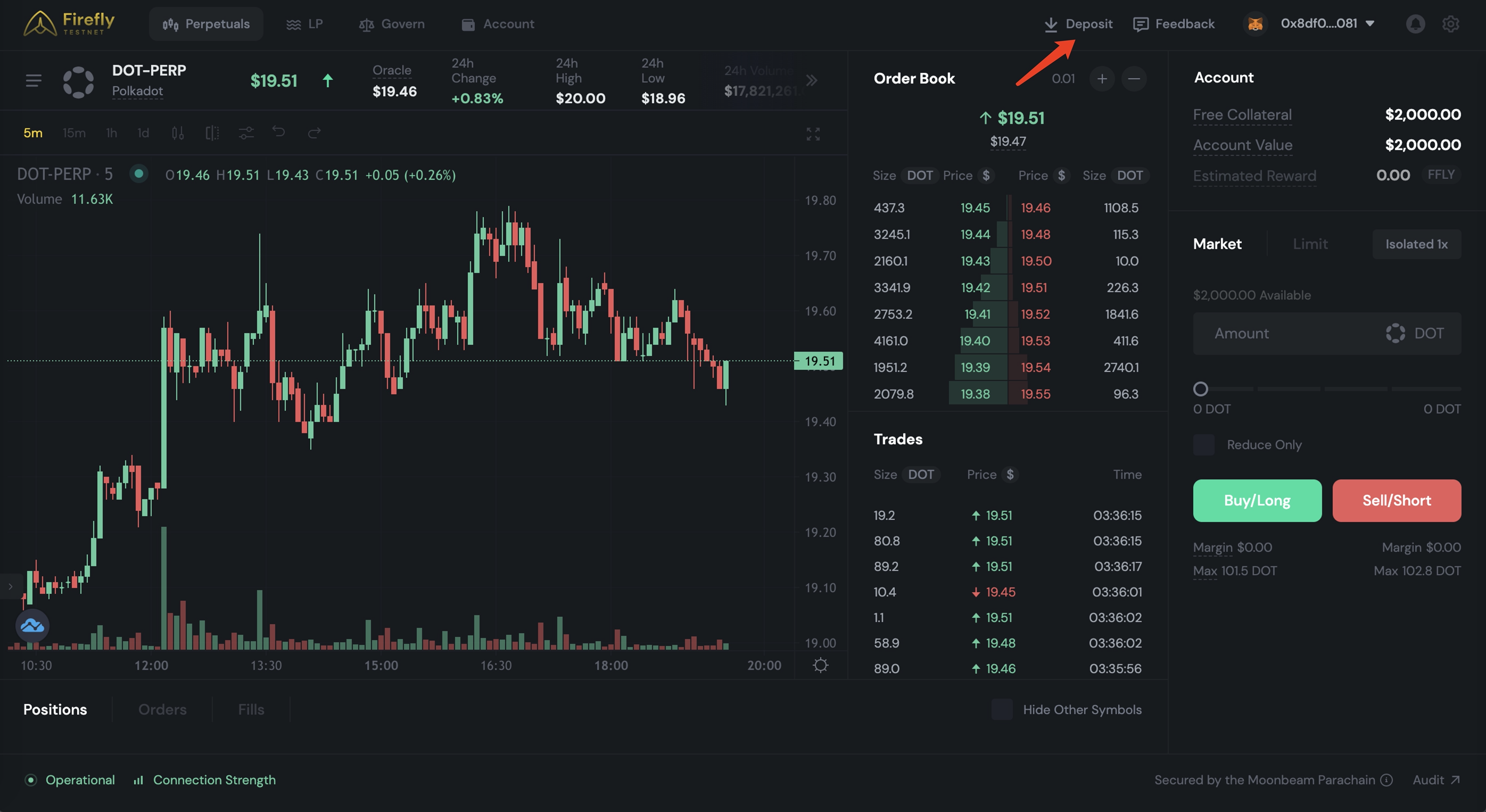Viewport: 1486px width, 812px height.
Task: Click the Amount input field
Action: pos(1286,333)
